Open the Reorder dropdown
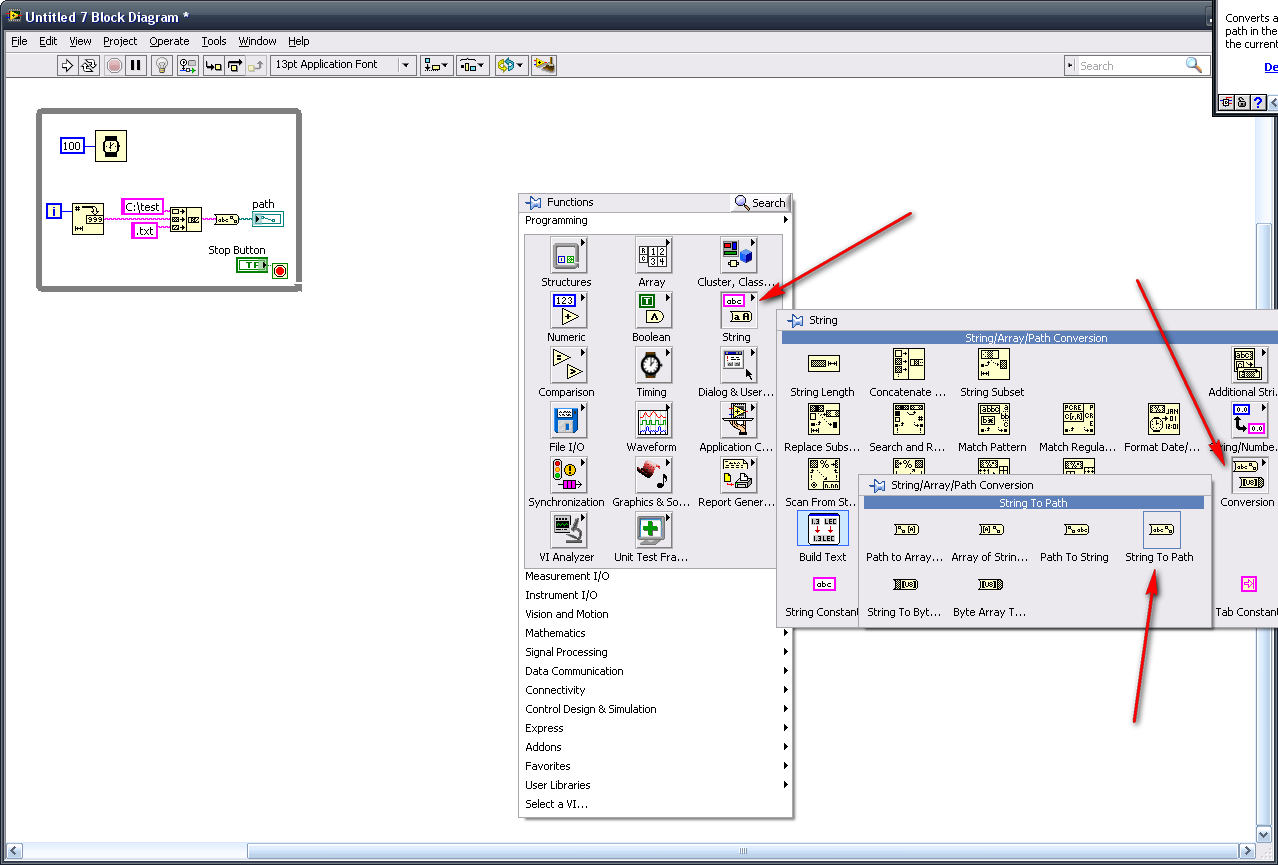 (x=511, y=65)
